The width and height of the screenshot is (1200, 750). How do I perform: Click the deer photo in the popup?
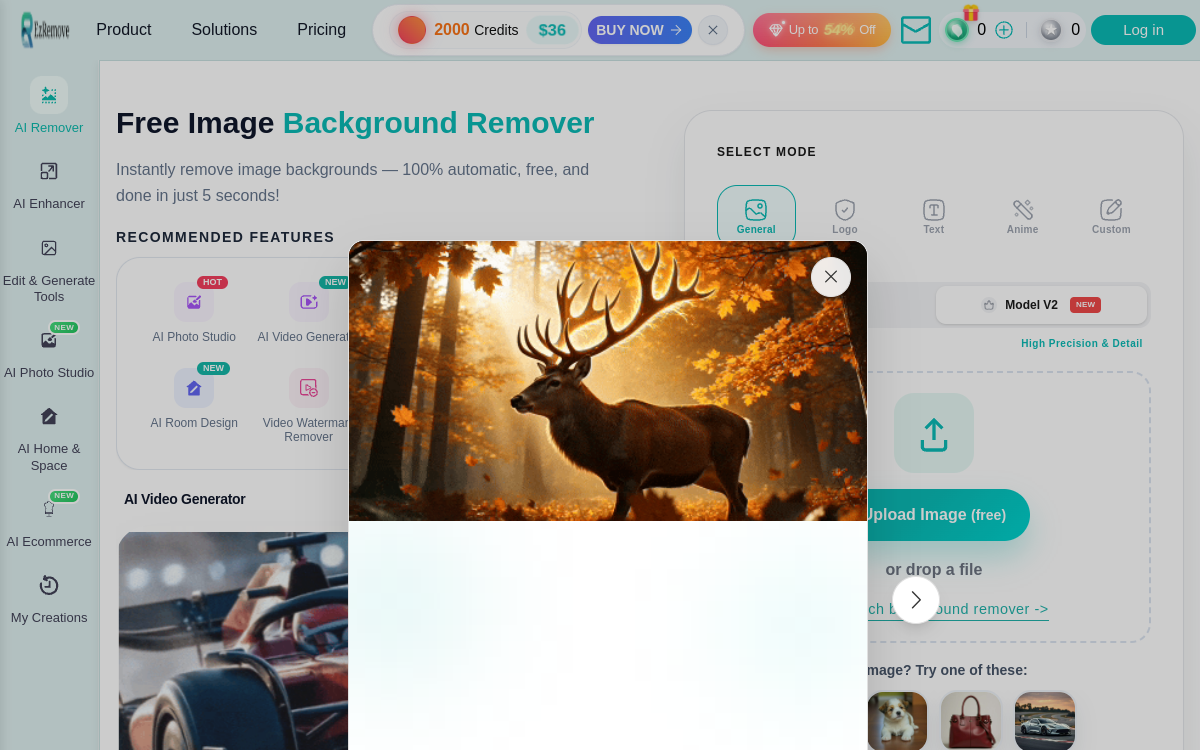pyautogui.click(x=608, y=381)
